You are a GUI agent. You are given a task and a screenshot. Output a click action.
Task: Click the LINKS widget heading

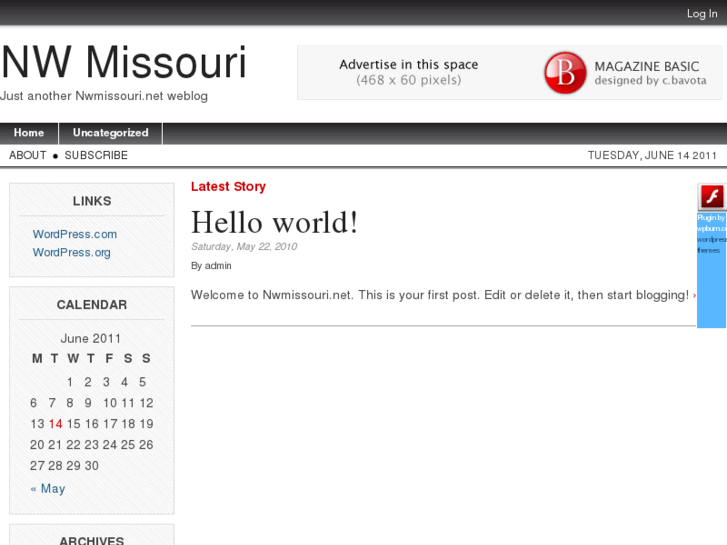tap(92, 201)
